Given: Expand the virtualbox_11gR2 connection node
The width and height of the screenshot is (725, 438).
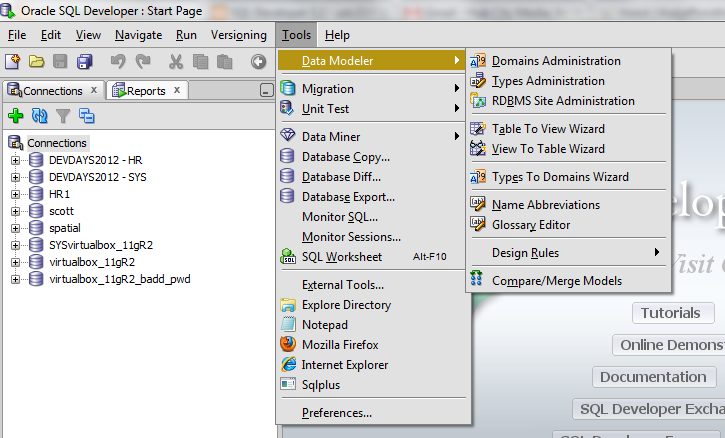Looking at the screenshot, I should [x=15, y=262].
